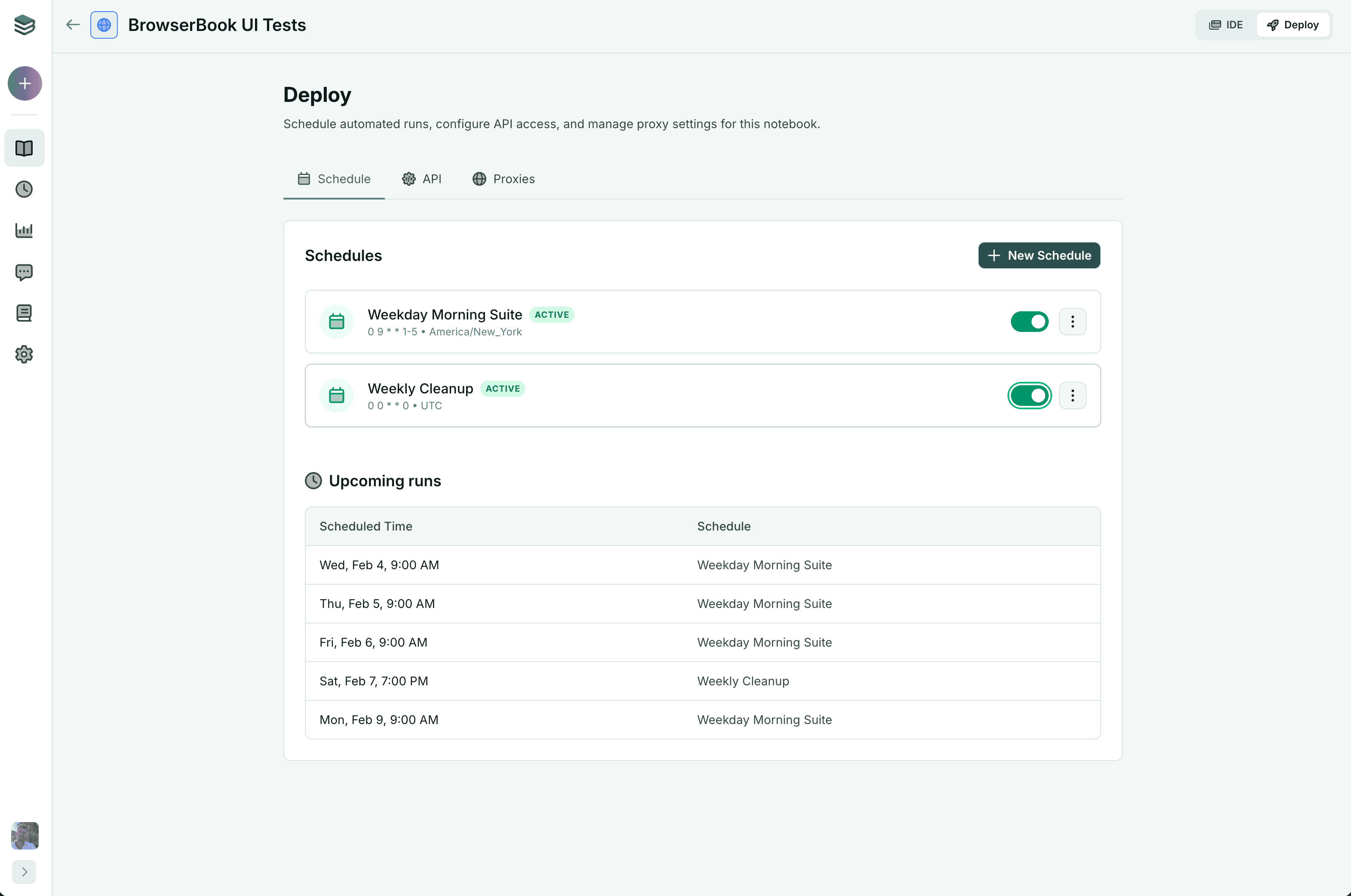Click your profile avatar at the bottom
The image size is (1351, 896).
[x=24, y=836]
